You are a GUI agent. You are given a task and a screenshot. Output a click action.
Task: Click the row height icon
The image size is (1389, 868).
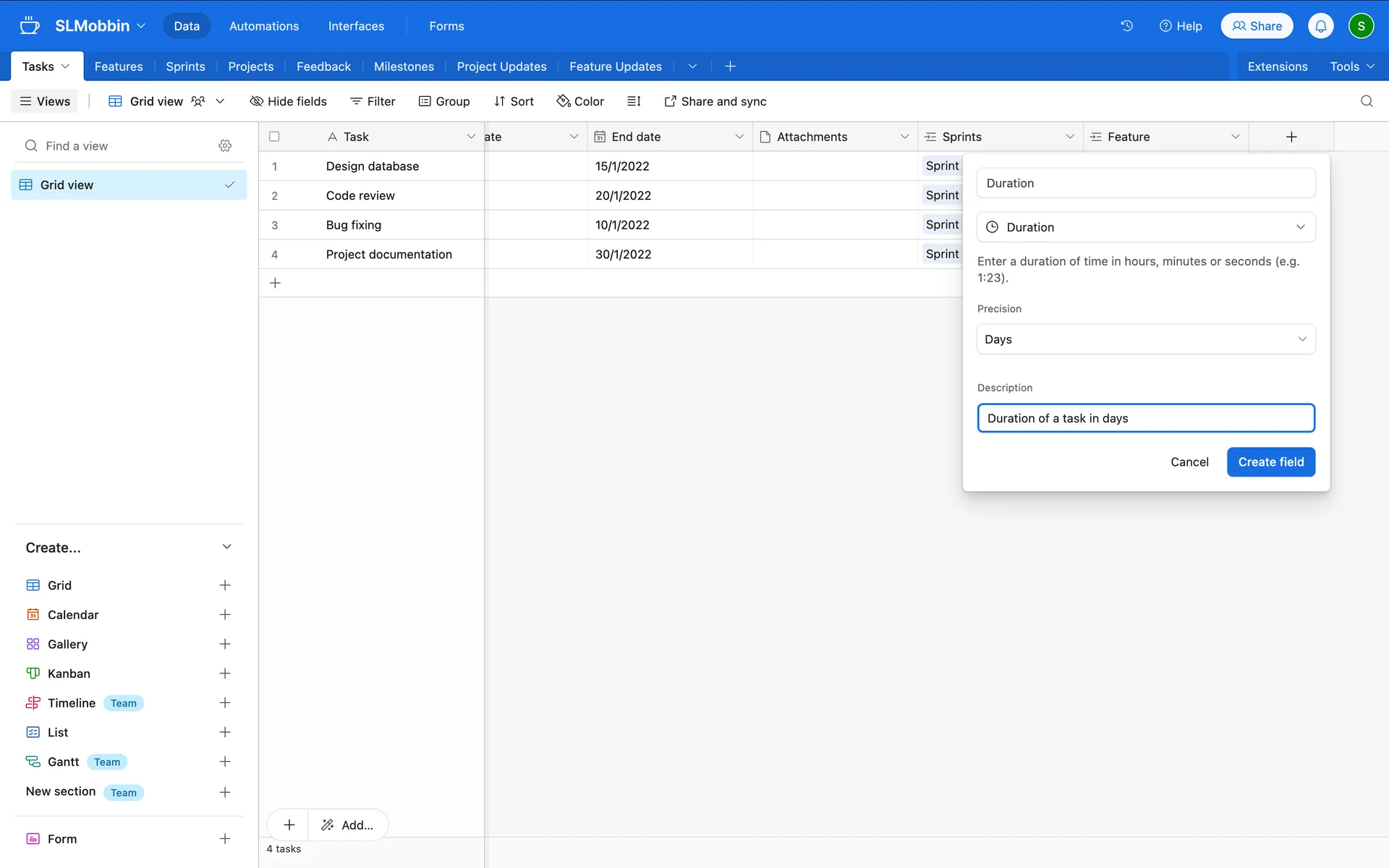click(x=634, y=101)
